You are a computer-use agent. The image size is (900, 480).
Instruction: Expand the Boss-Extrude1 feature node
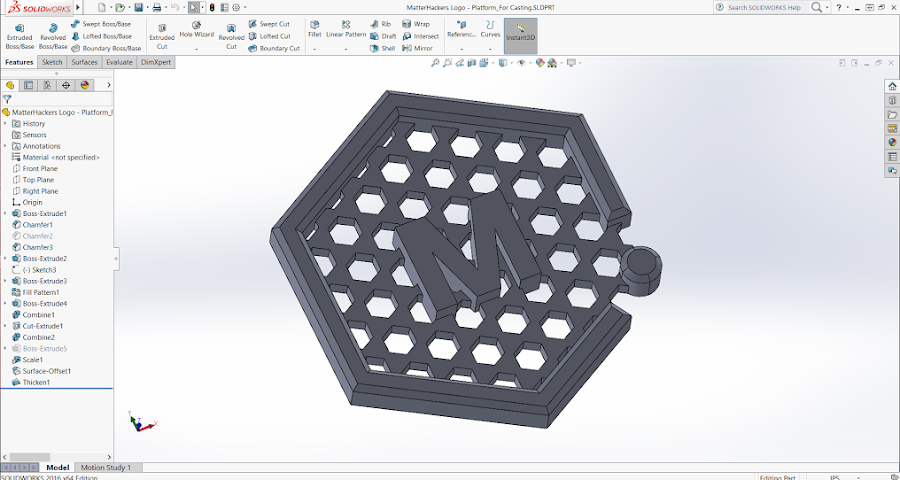tap(5, 213)
